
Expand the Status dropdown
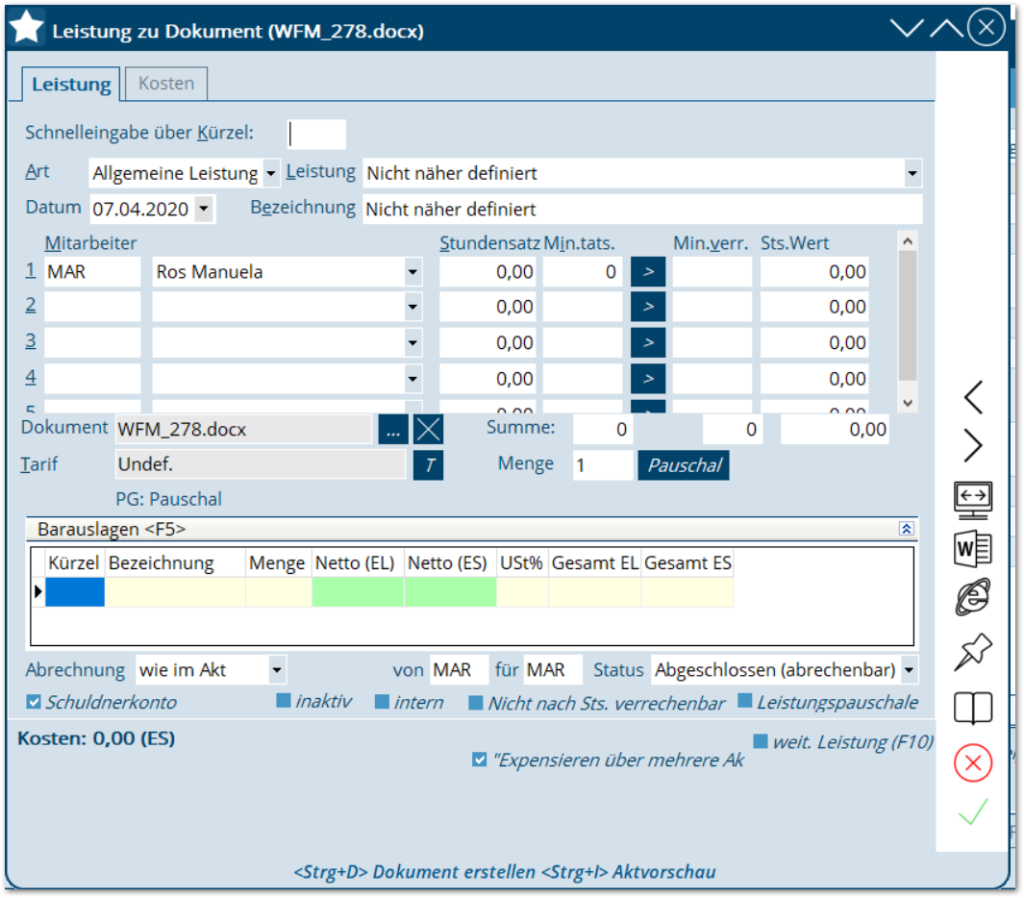coord(908,670)
